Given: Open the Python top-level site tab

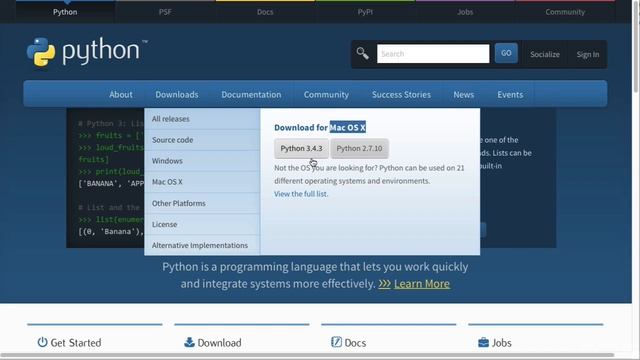Looking at the screenshot, I should tap(65, 12).
